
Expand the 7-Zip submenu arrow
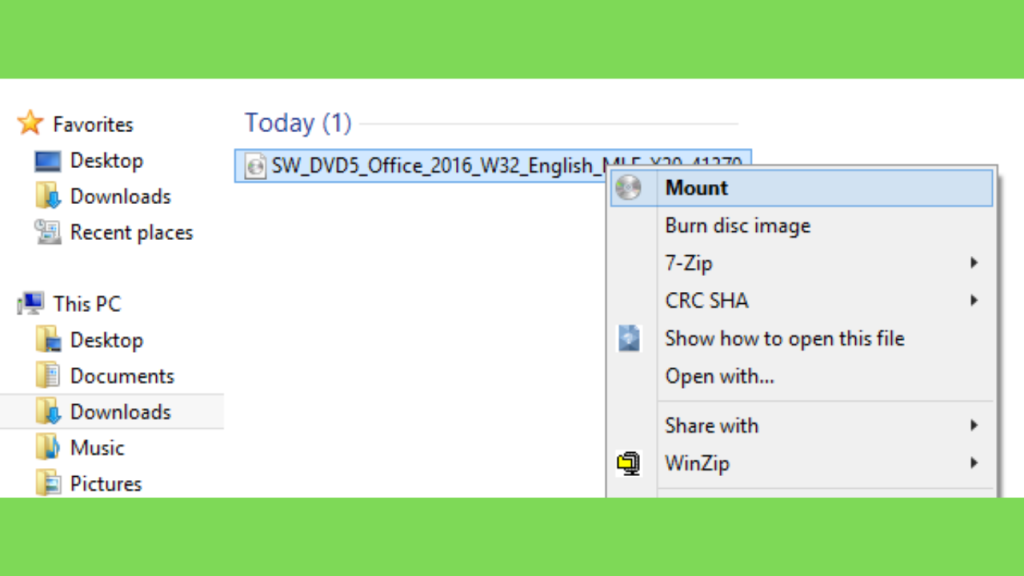point(974,263)
